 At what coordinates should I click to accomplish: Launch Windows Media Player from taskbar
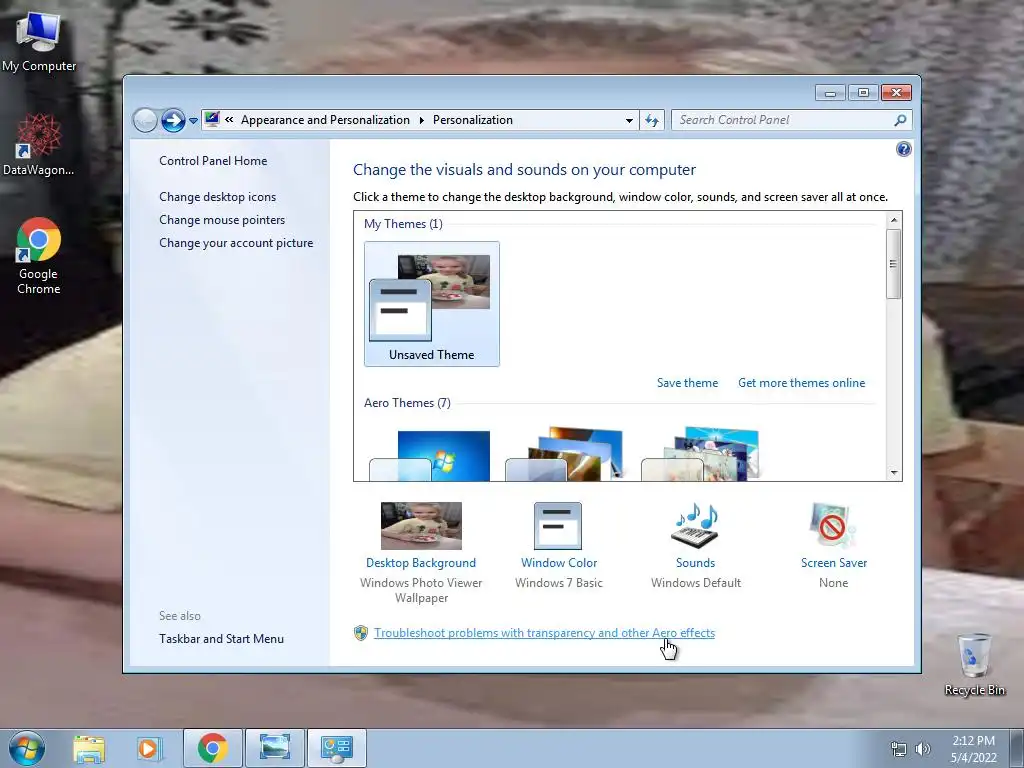point(148,748)
